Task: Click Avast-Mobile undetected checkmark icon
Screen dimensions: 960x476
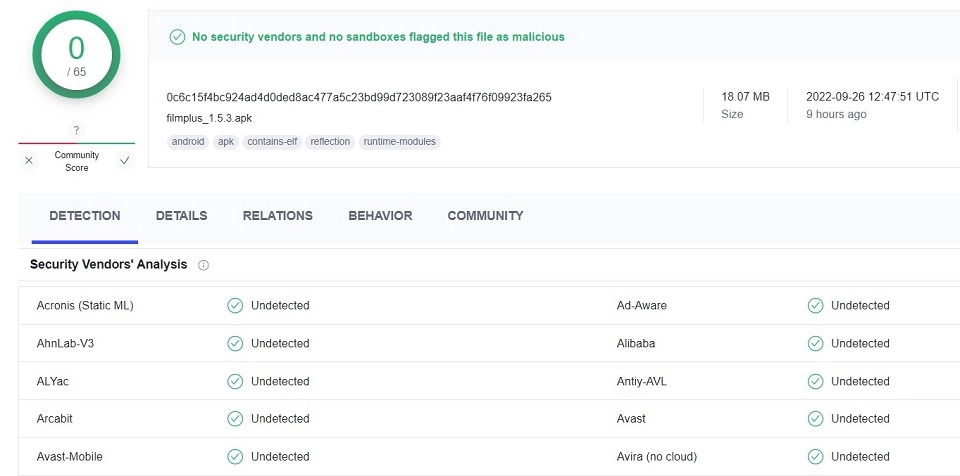Action: click(235, 456)
